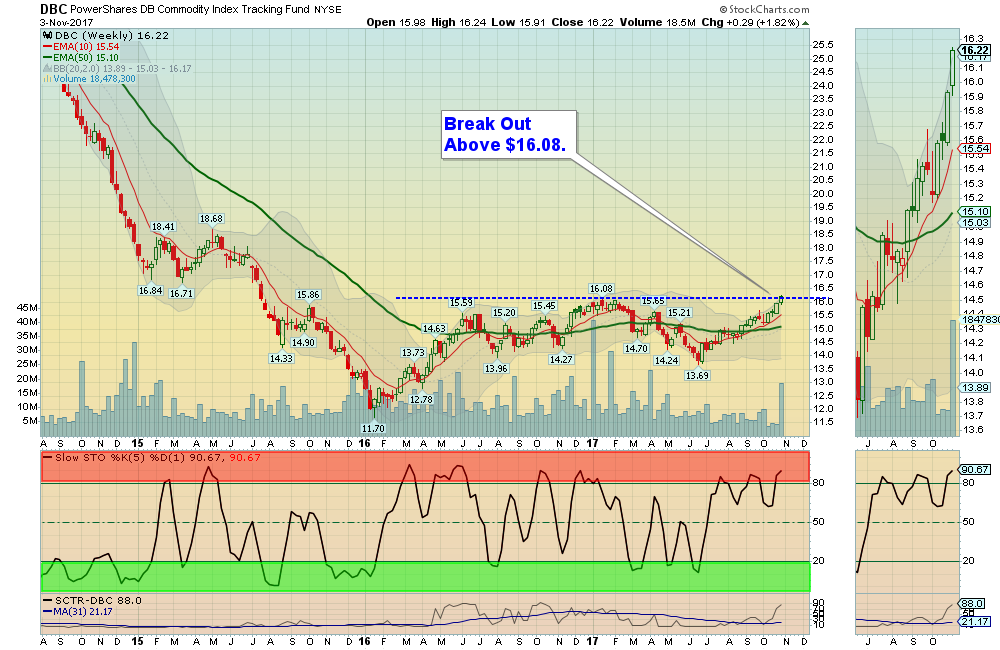Click the StockCharts.com logo icon

pyautogui.click(x=723, y=10)
